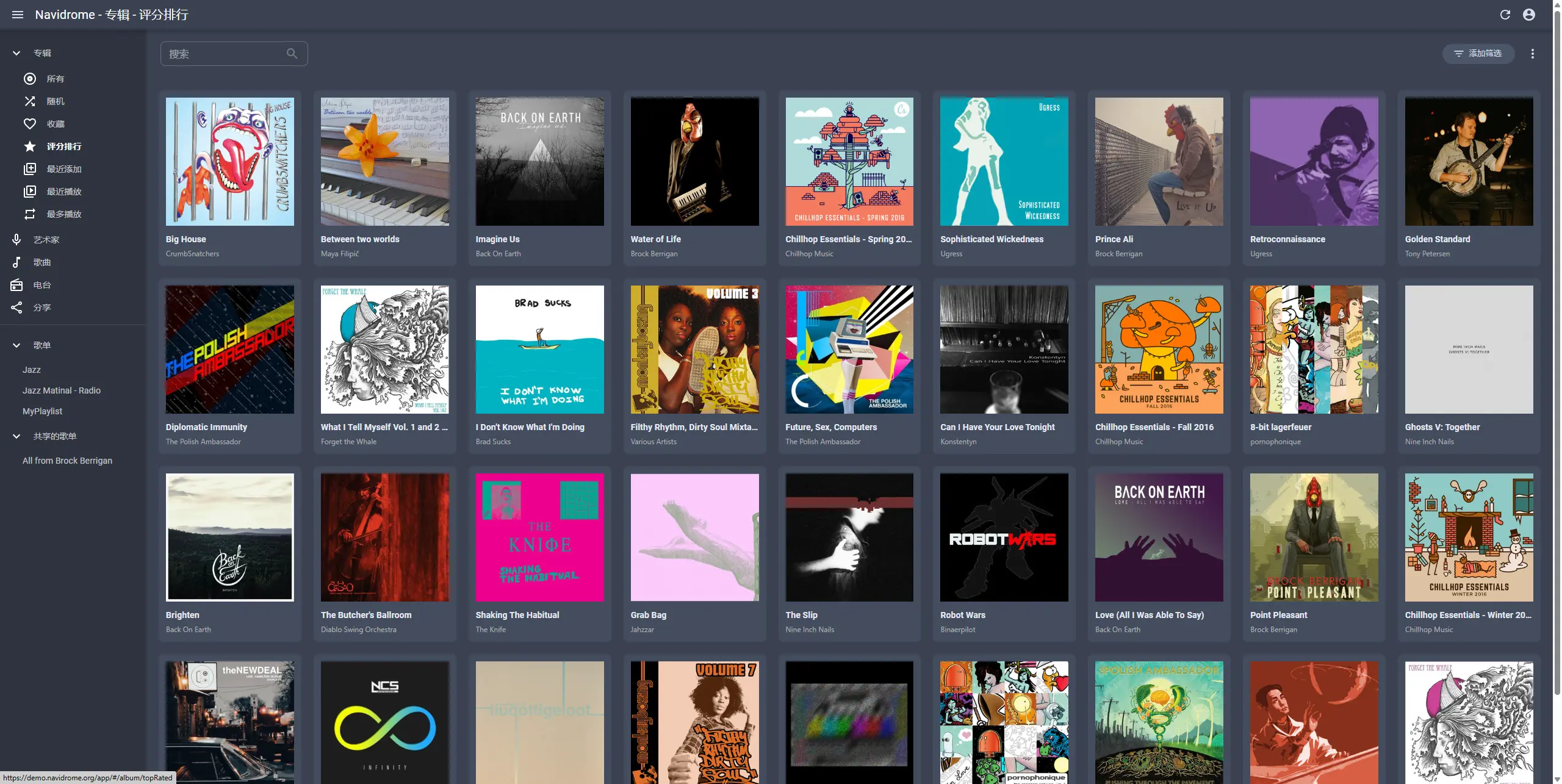Viewport: 1562px width, 784px height.
Task: Select 歌曲 songs menu item
Action: [42, 262]
